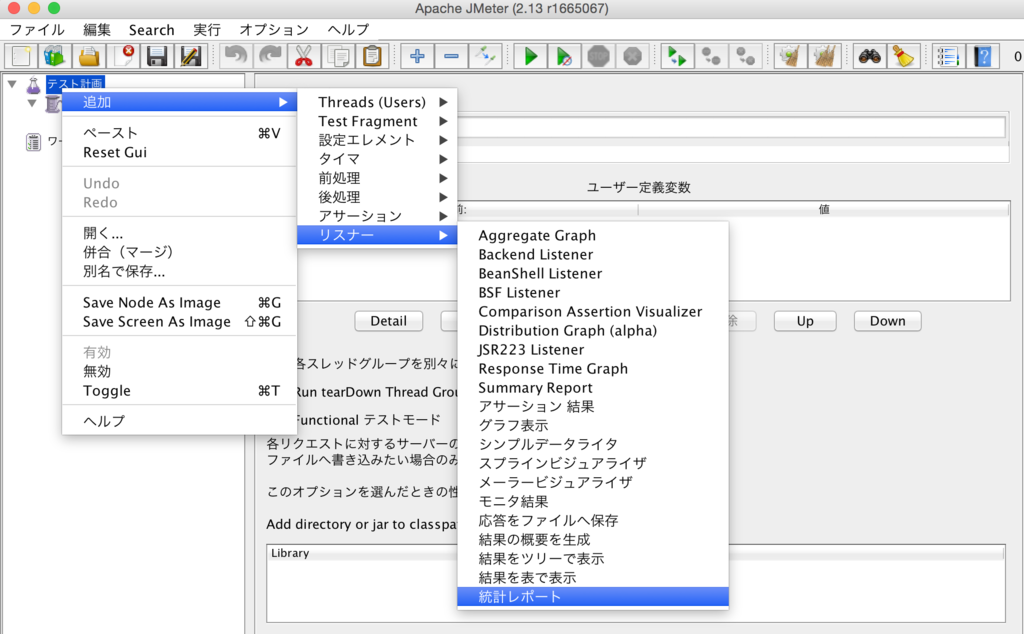This screenshot has height=634, width=1024.
Task: Click the Paste clipboard toolbar icon
Action: click(372, 56)
